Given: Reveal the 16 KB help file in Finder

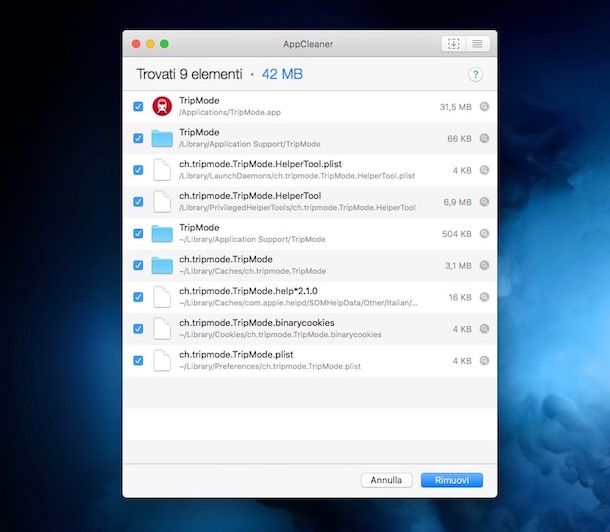Looking at the screenshot, I should (x=484, y=297).
